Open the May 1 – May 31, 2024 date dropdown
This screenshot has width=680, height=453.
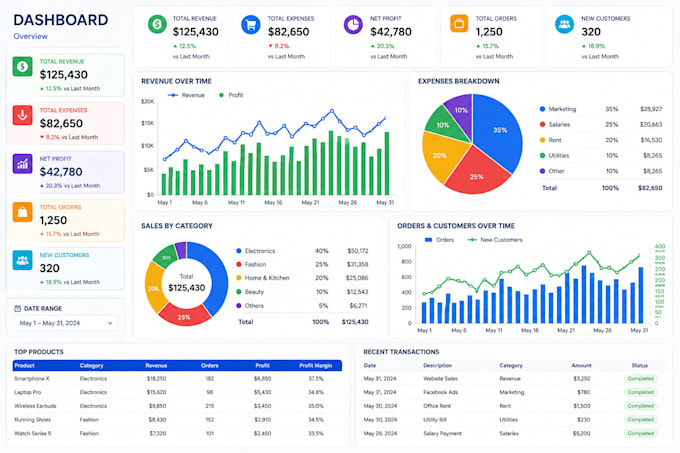[x=65, y=323]
